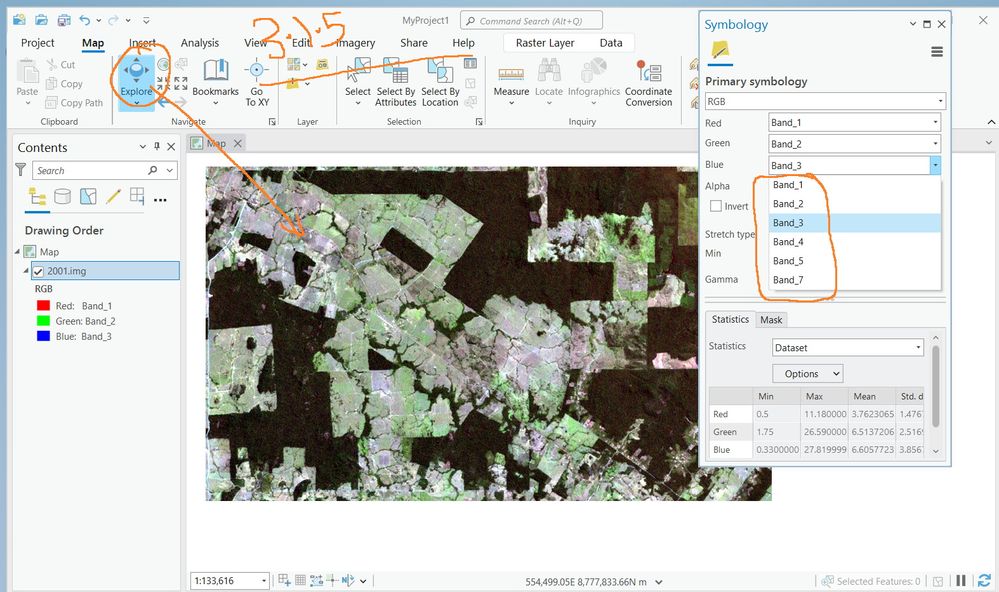Switch to the Mask tab
The width and height of the screenshot is (999, 592).
[x=771, y=320]
